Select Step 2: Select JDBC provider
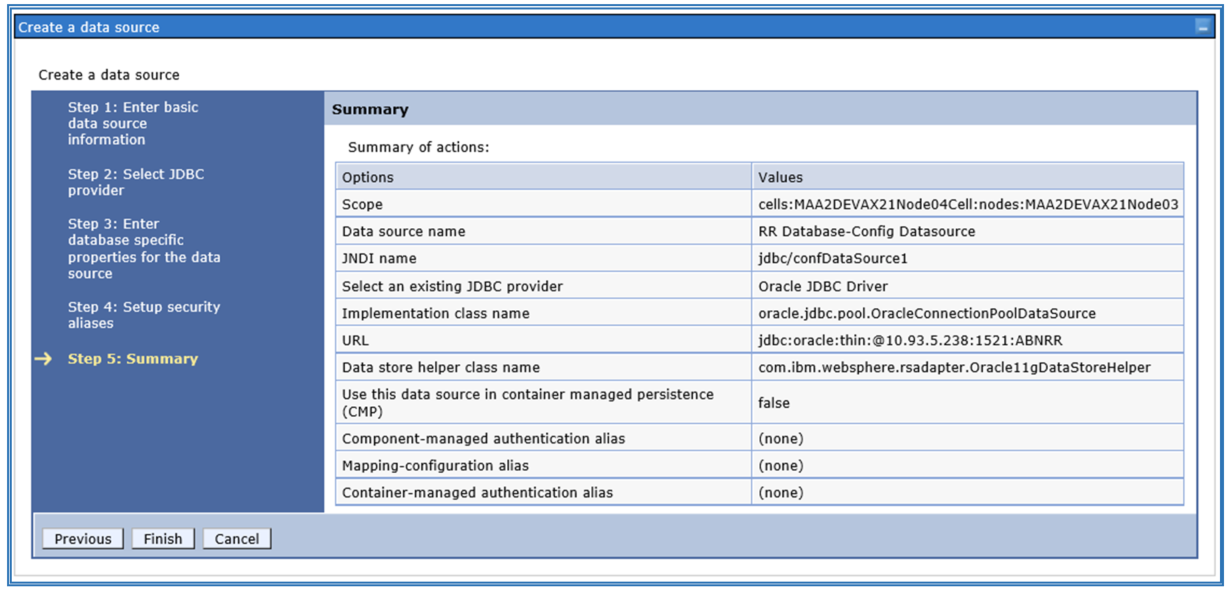The image size is (1226, 592). (x=136, y=182)
